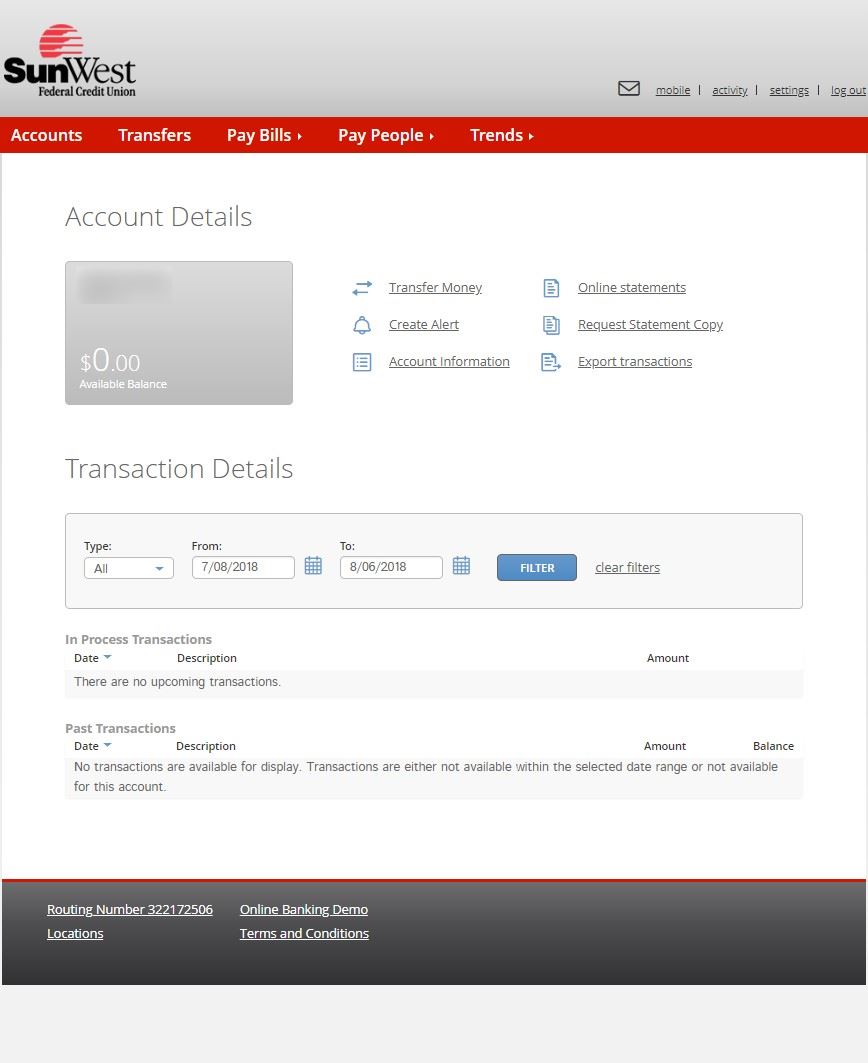Image resolution: width=868 pixels, height=1063 pixels.
Task: Click the Online statements document icon
Action: click(551, 288)
